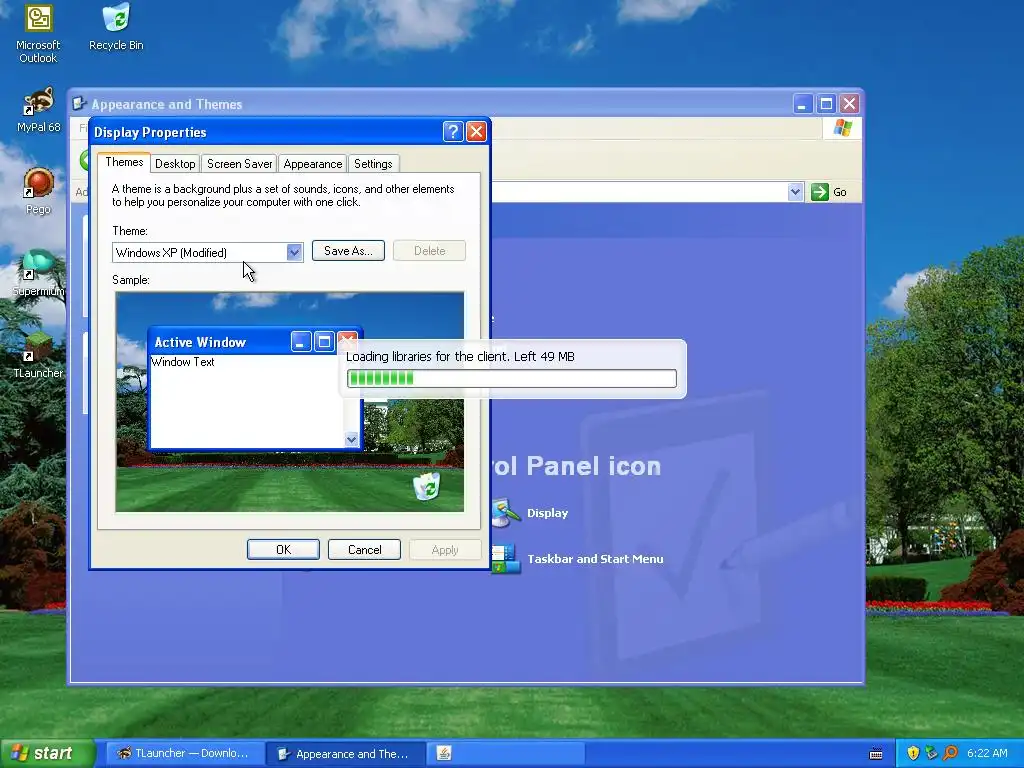Click the Display control panel icon
The height and width of the screenshot is (768, 1024).
tap(505, 513)
